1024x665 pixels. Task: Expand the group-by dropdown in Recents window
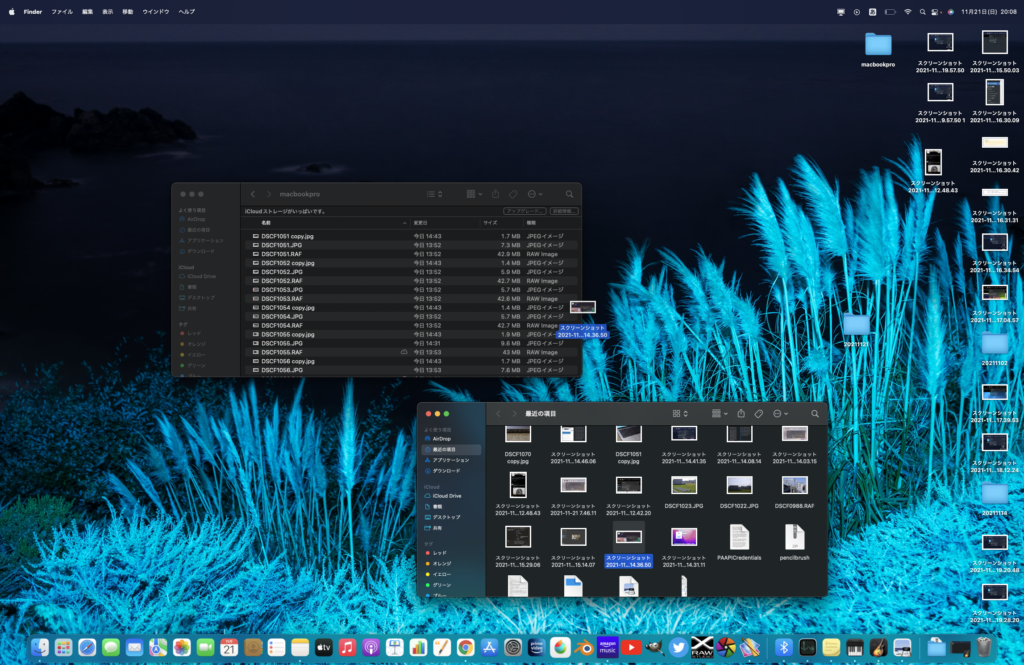point(719,413)
